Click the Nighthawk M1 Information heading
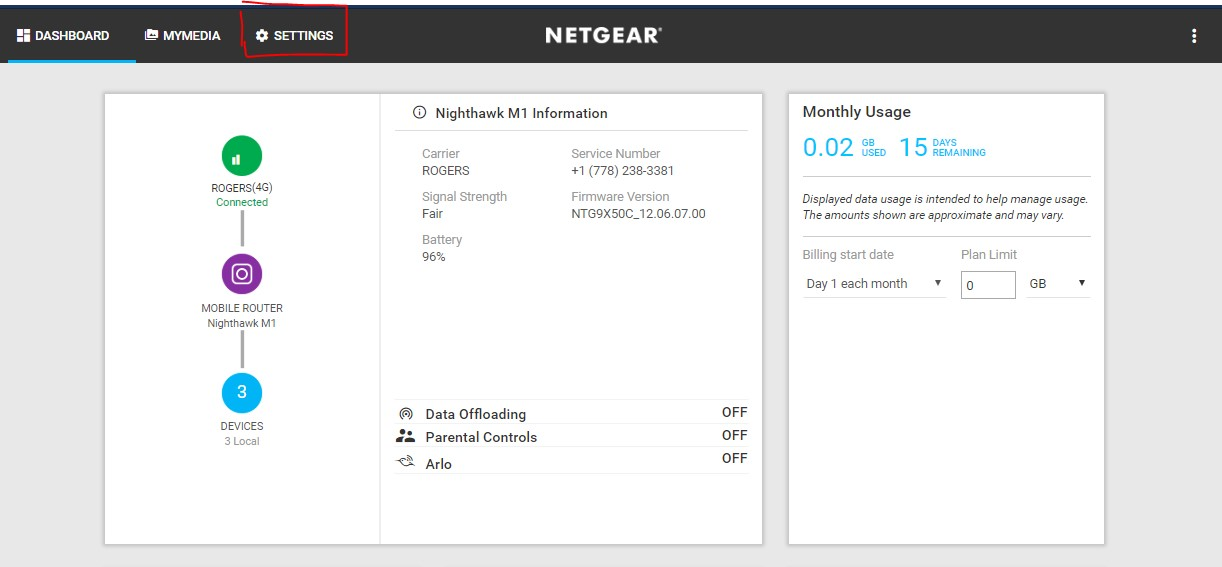 point(521,113)
